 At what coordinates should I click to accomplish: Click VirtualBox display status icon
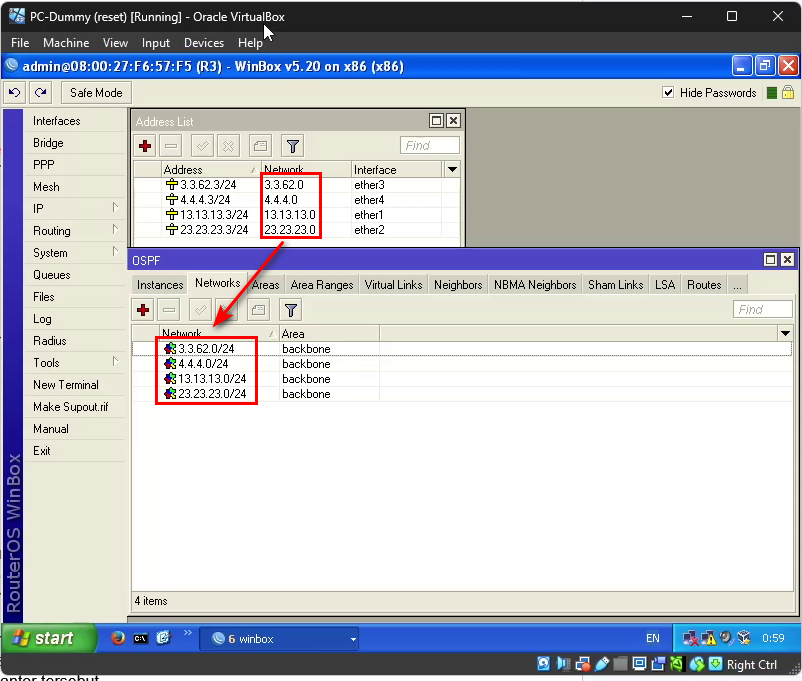point(639,664)
